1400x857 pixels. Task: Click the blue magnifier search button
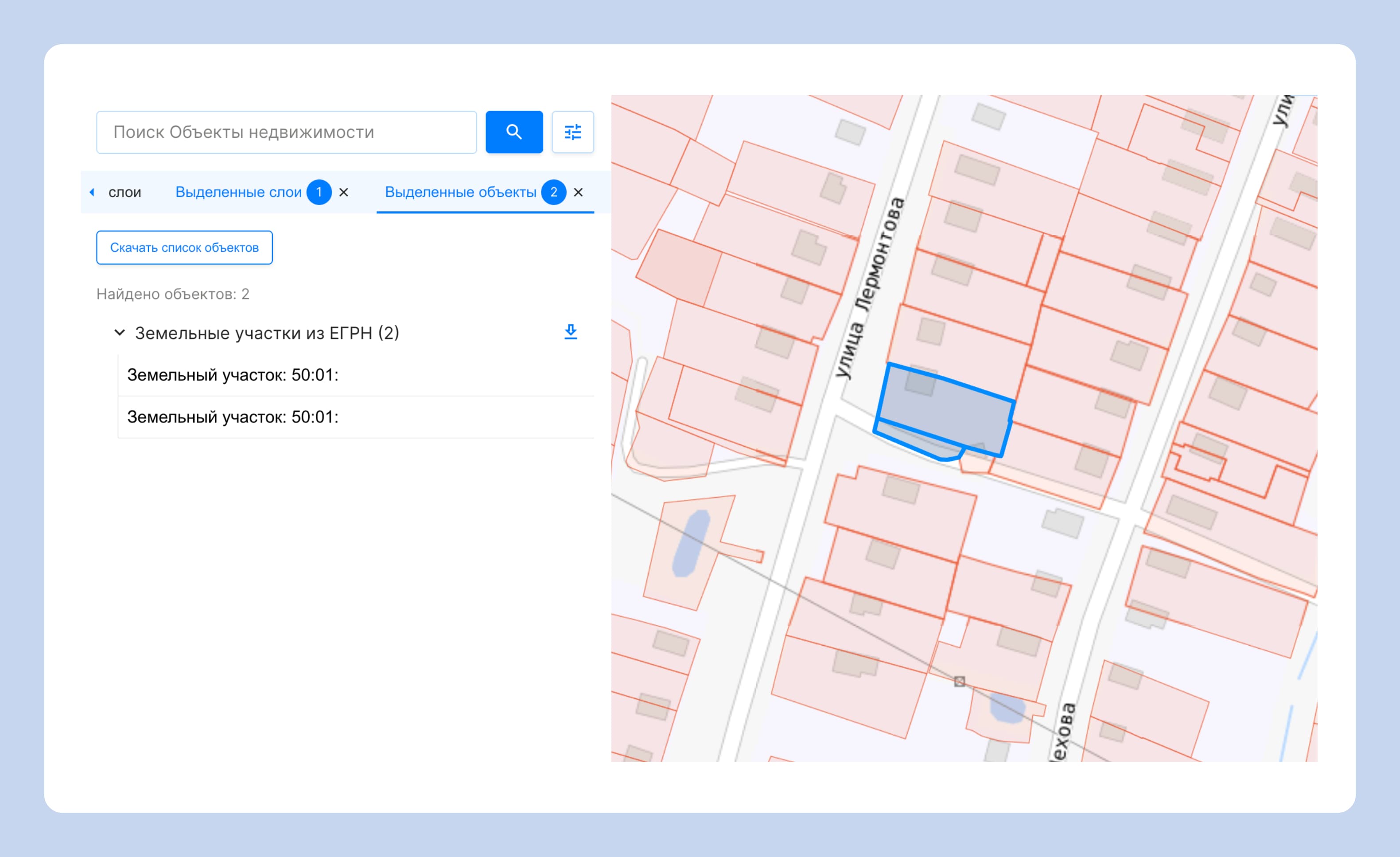click(513, 132)
